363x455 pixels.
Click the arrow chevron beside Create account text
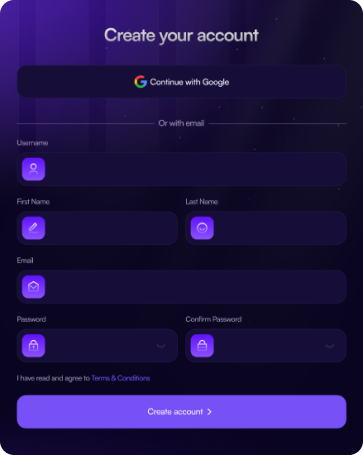click(209, 412)
